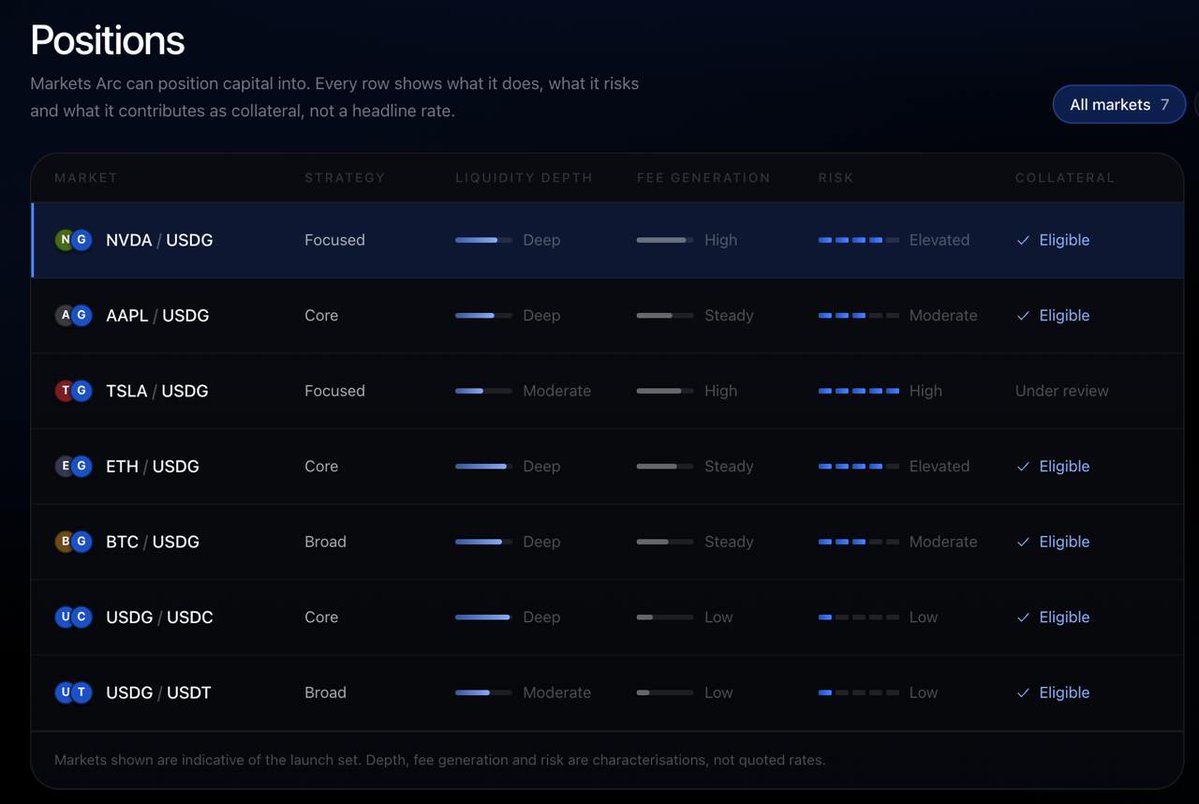Click BTC row liquidity depth bar
Screen dimensions: 1199x804
coord(483,542)
